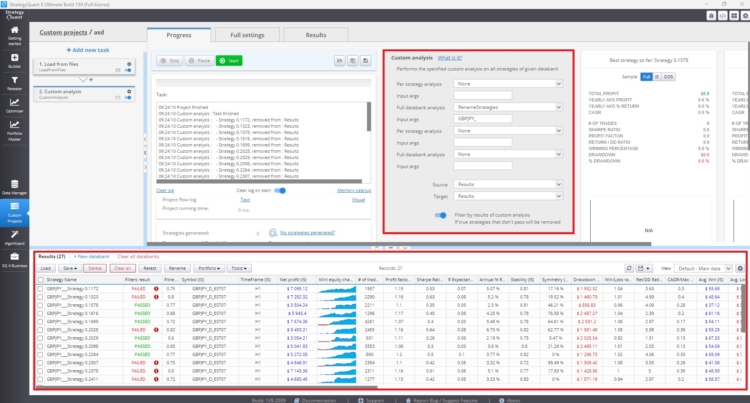This screenshot has height=403, width=750.
Task: Click the Delete button in databank toolbar
Action: (95, 268)
